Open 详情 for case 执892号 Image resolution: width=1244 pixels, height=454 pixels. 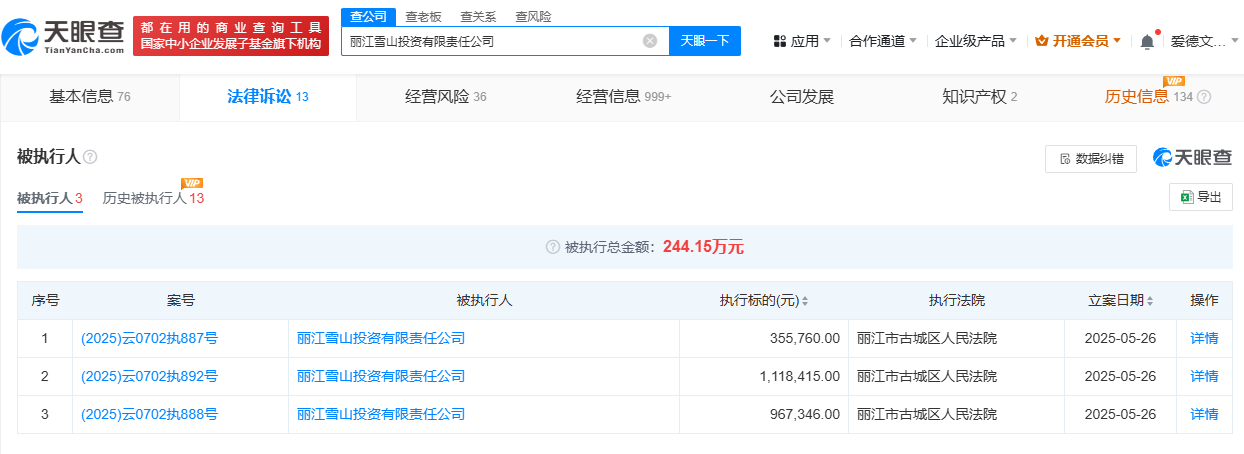(x=1204, y=376)
